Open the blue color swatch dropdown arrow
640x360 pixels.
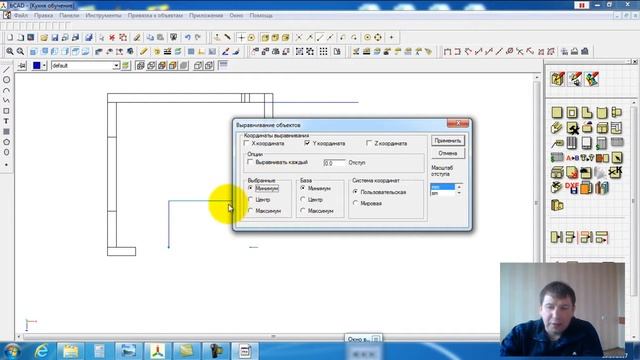[x=44, y=65]
